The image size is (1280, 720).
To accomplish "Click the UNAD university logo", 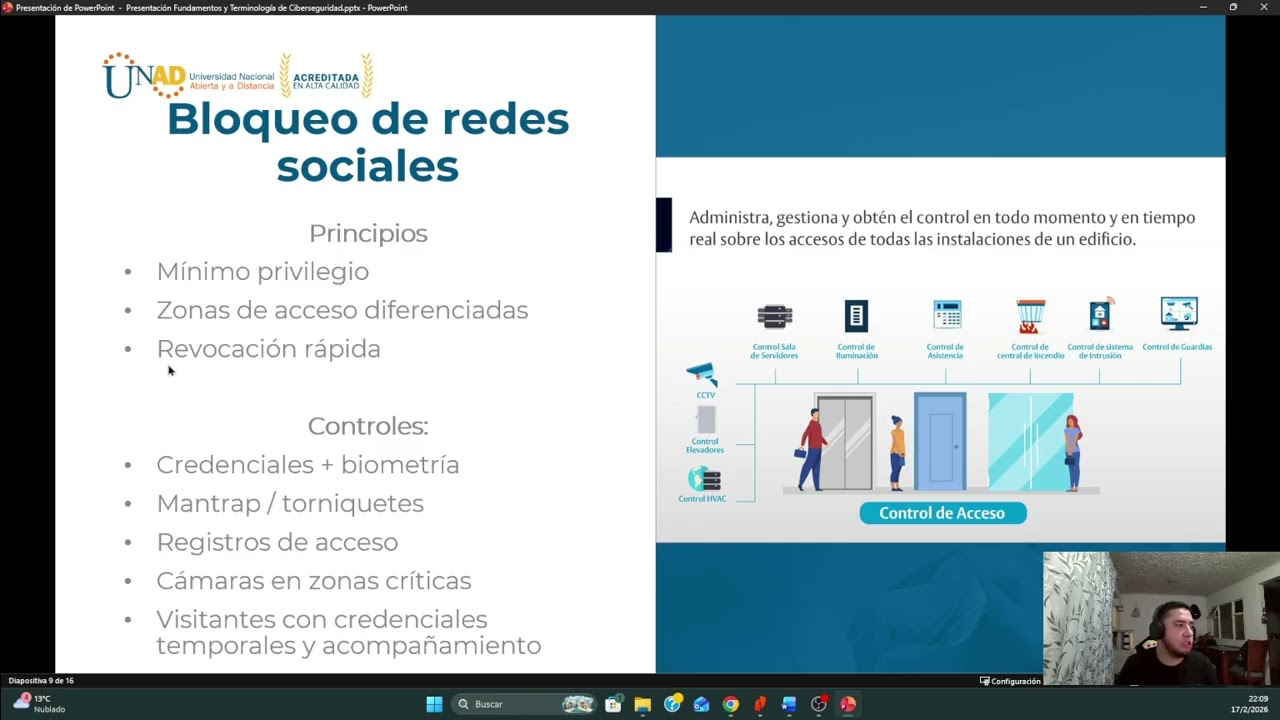I will click(x=188, y=76).
